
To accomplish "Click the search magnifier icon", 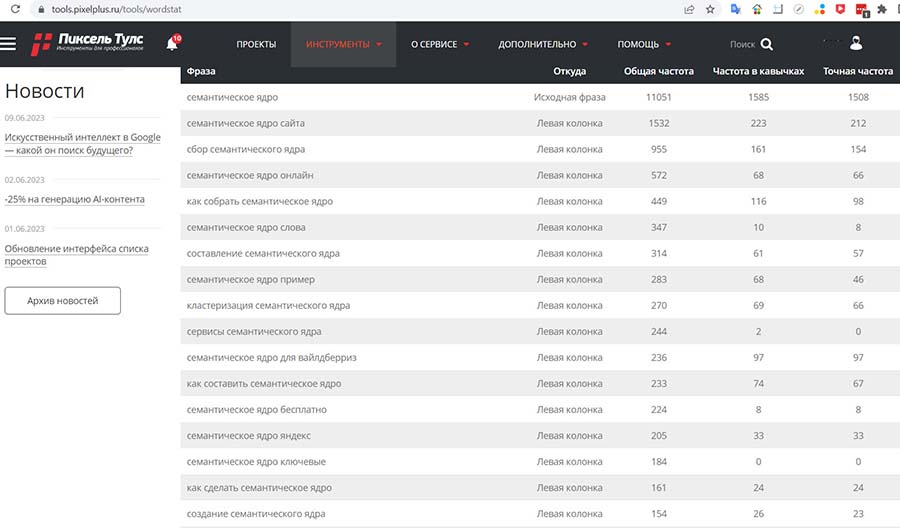I will point(767,44).
